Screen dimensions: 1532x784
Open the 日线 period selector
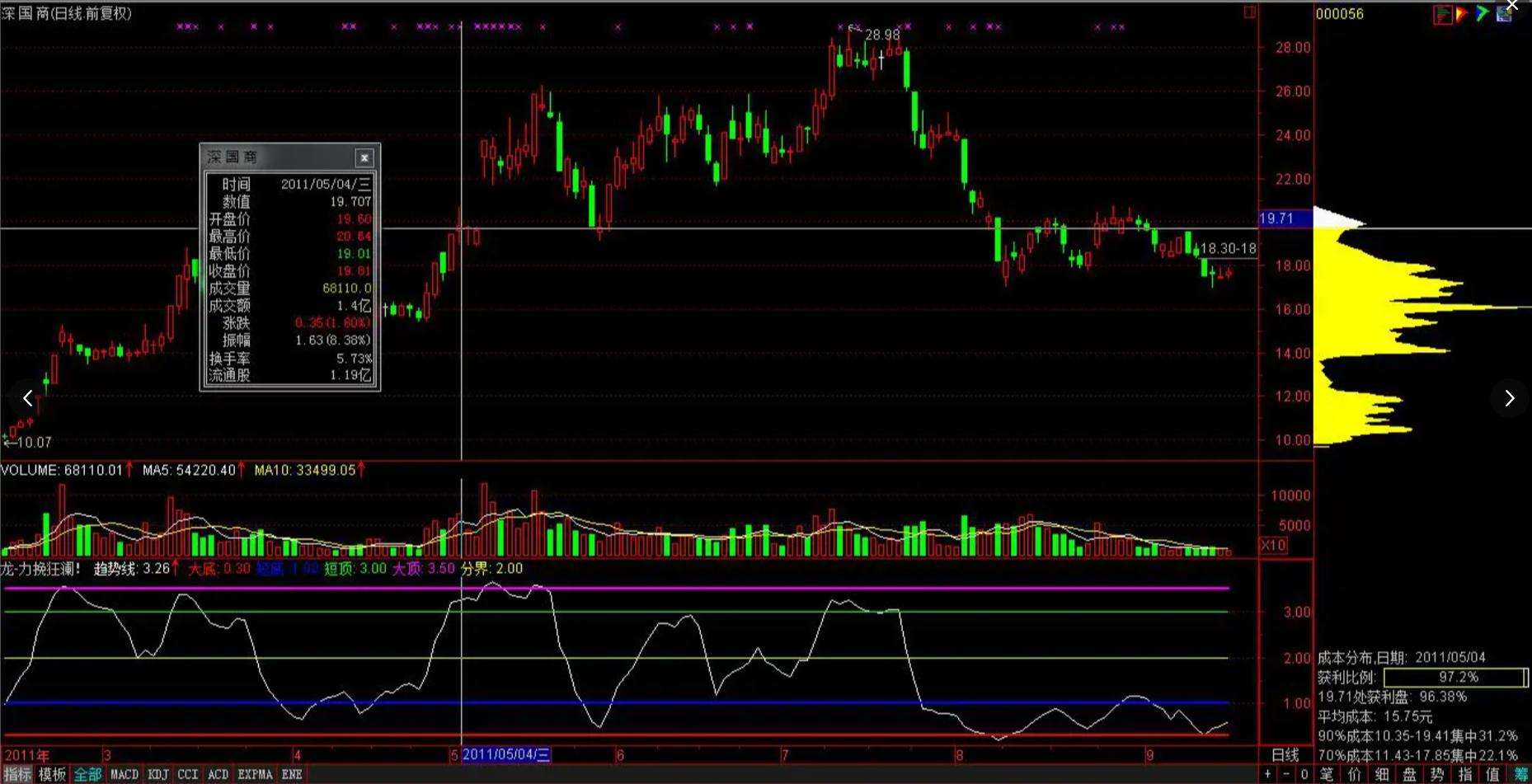click(1285, 754)
